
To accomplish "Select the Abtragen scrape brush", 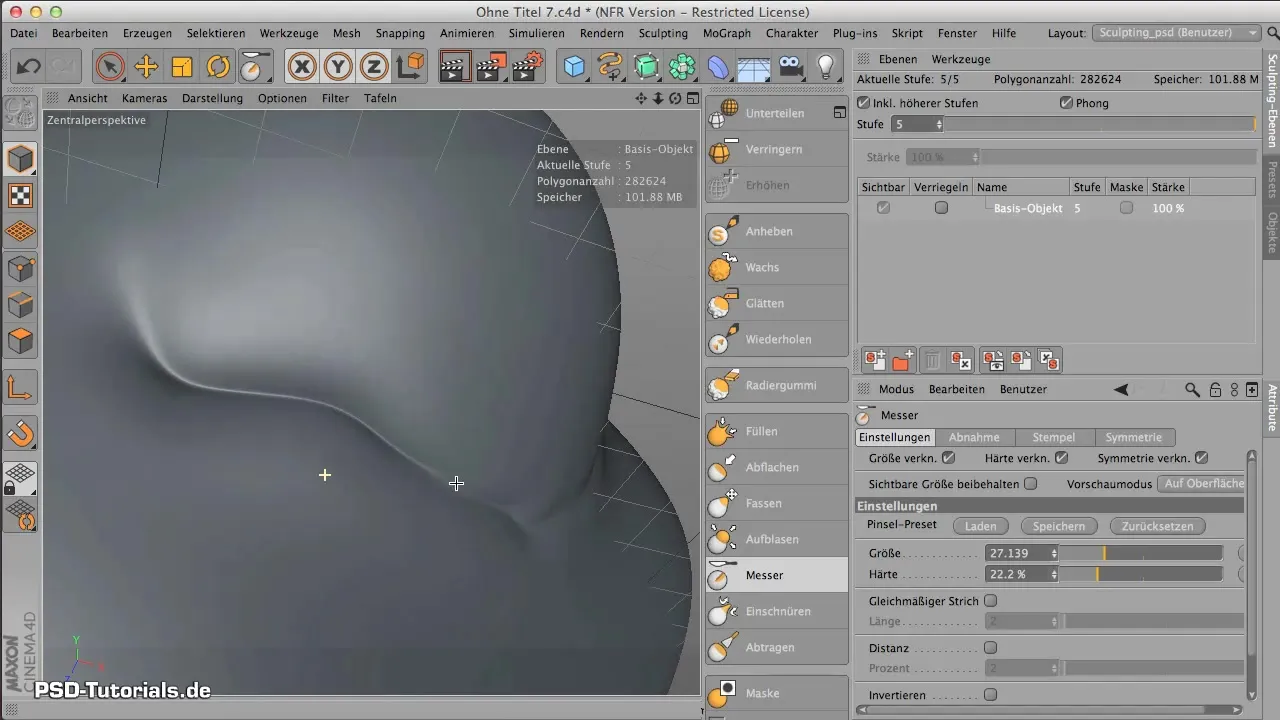I will pyautogui.click(x=776, y=647).
